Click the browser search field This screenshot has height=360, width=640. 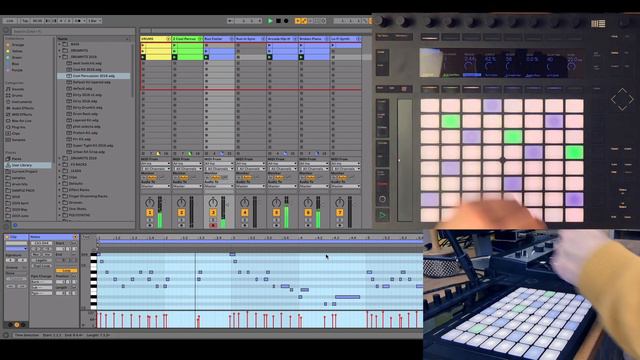point(73,31)
